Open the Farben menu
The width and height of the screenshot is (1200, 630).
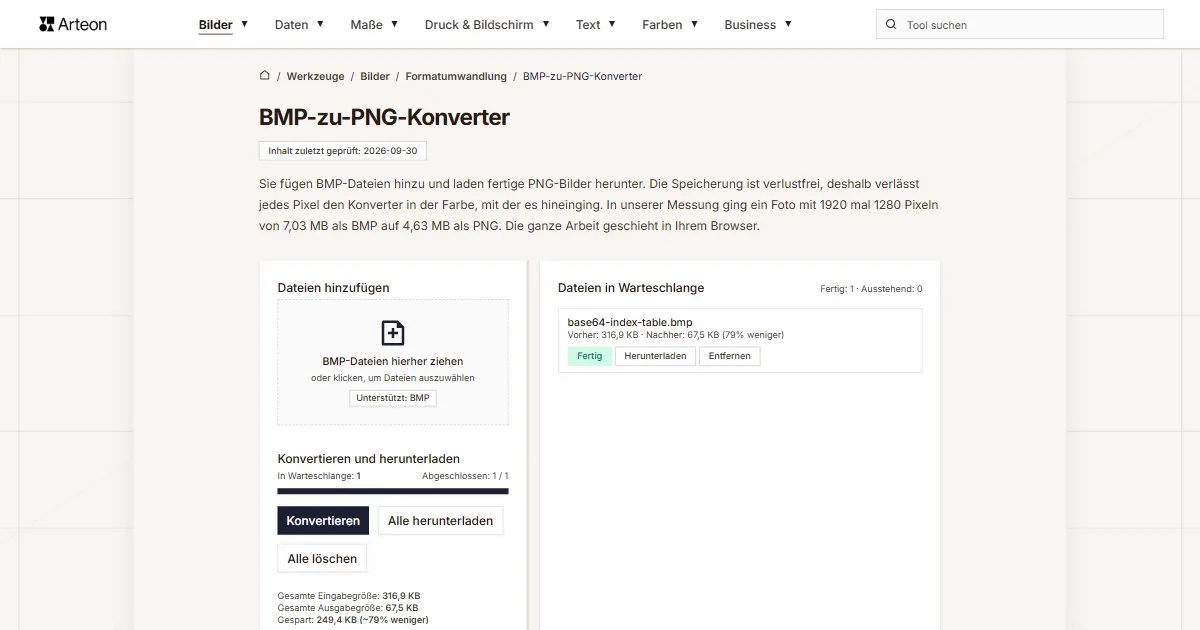(x=670, y=25)
